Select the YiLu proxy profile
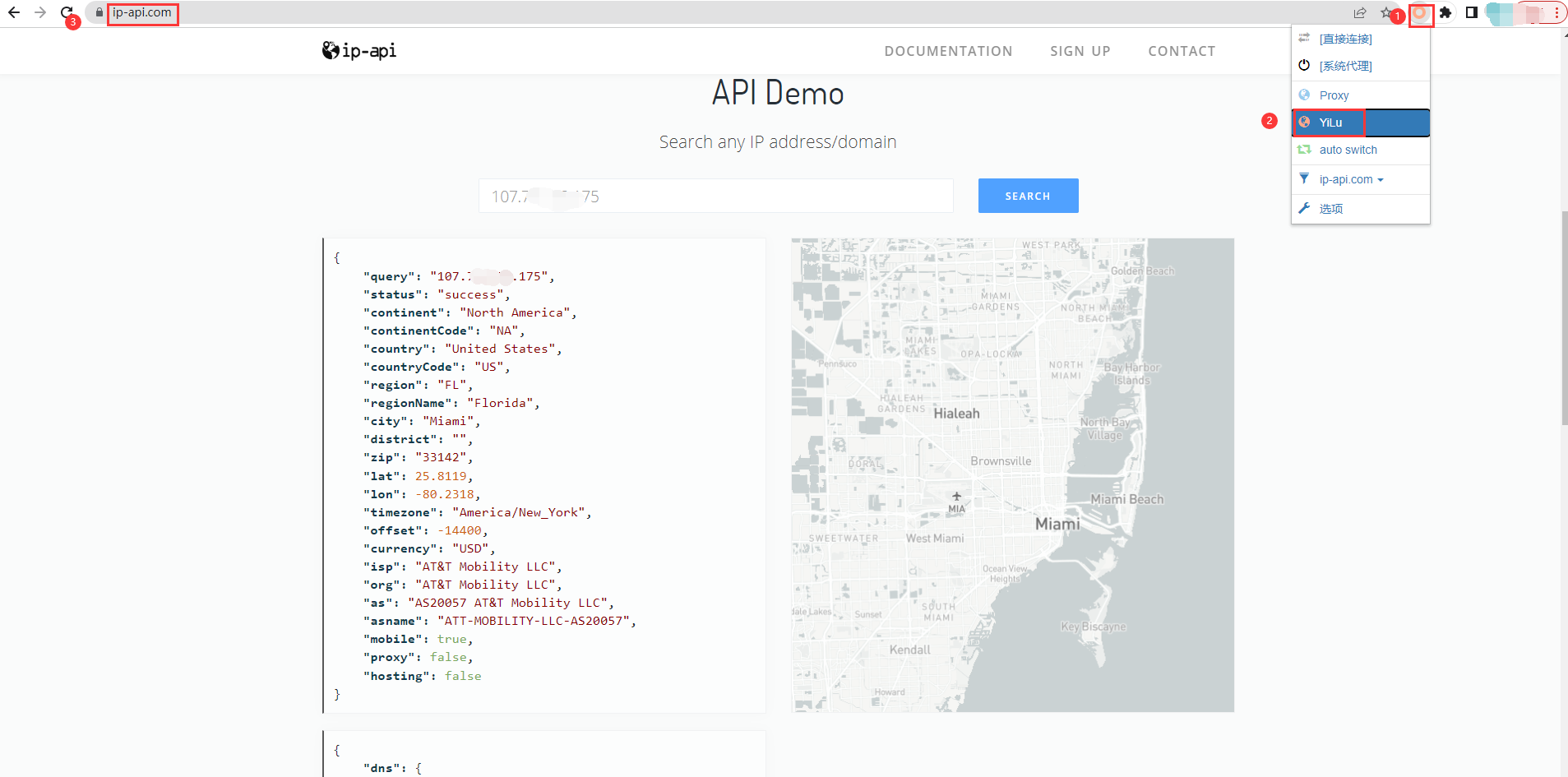This screenshot has height=777, width=1568. tap(1361, 123)
